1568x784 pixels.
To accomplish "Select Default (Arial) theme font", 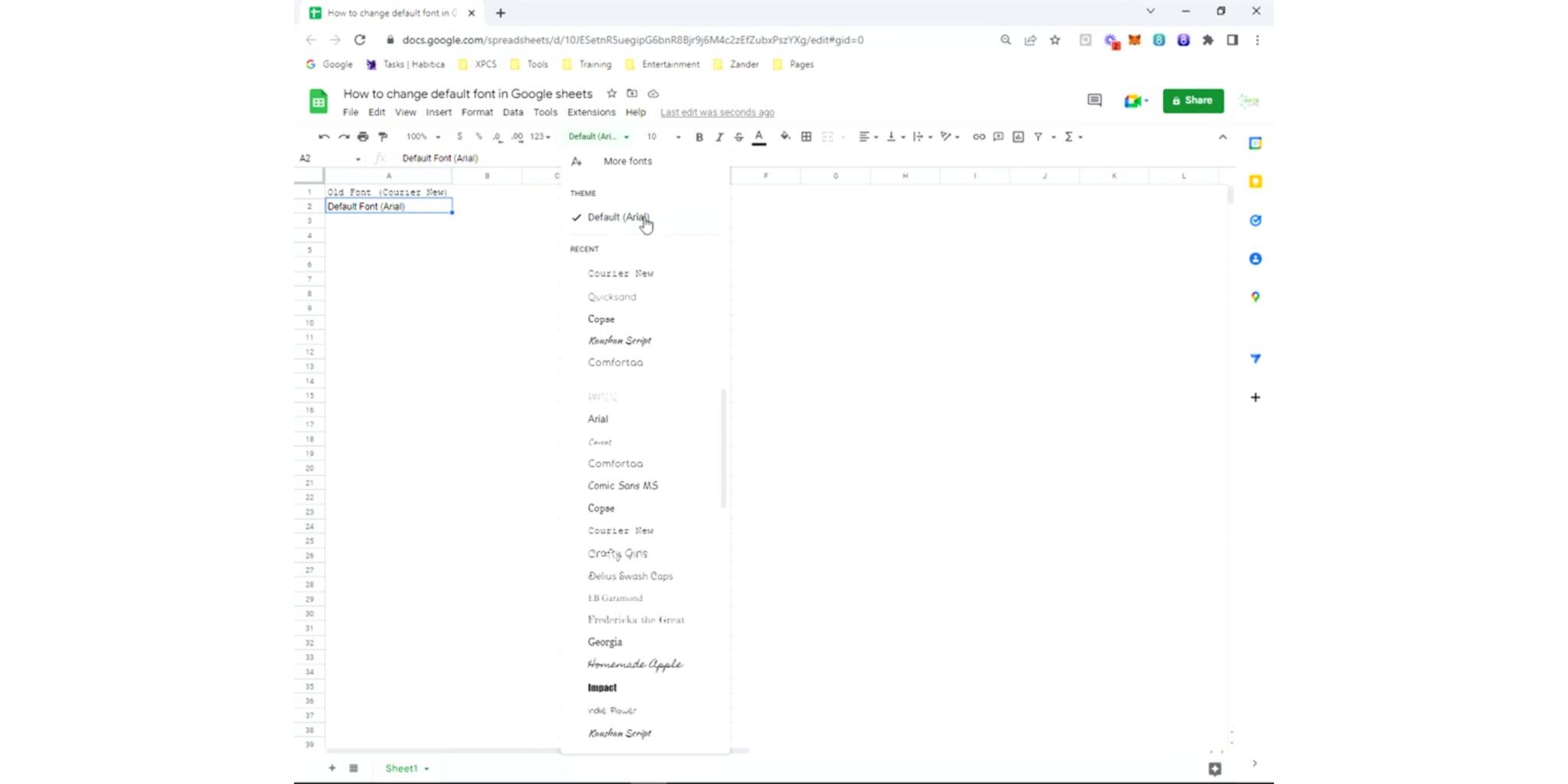I will 618,217.
